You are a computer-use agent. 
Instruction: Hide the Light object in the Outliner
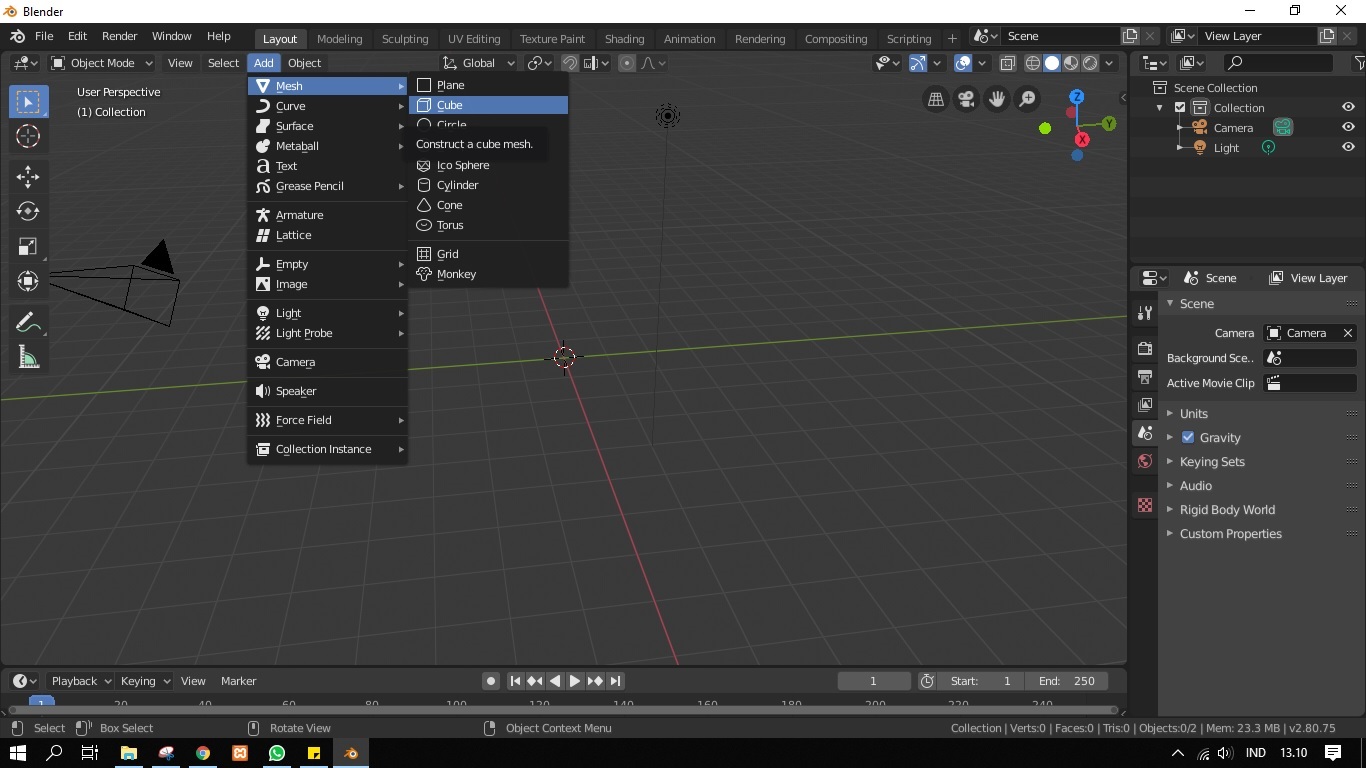click(1348, 147)
